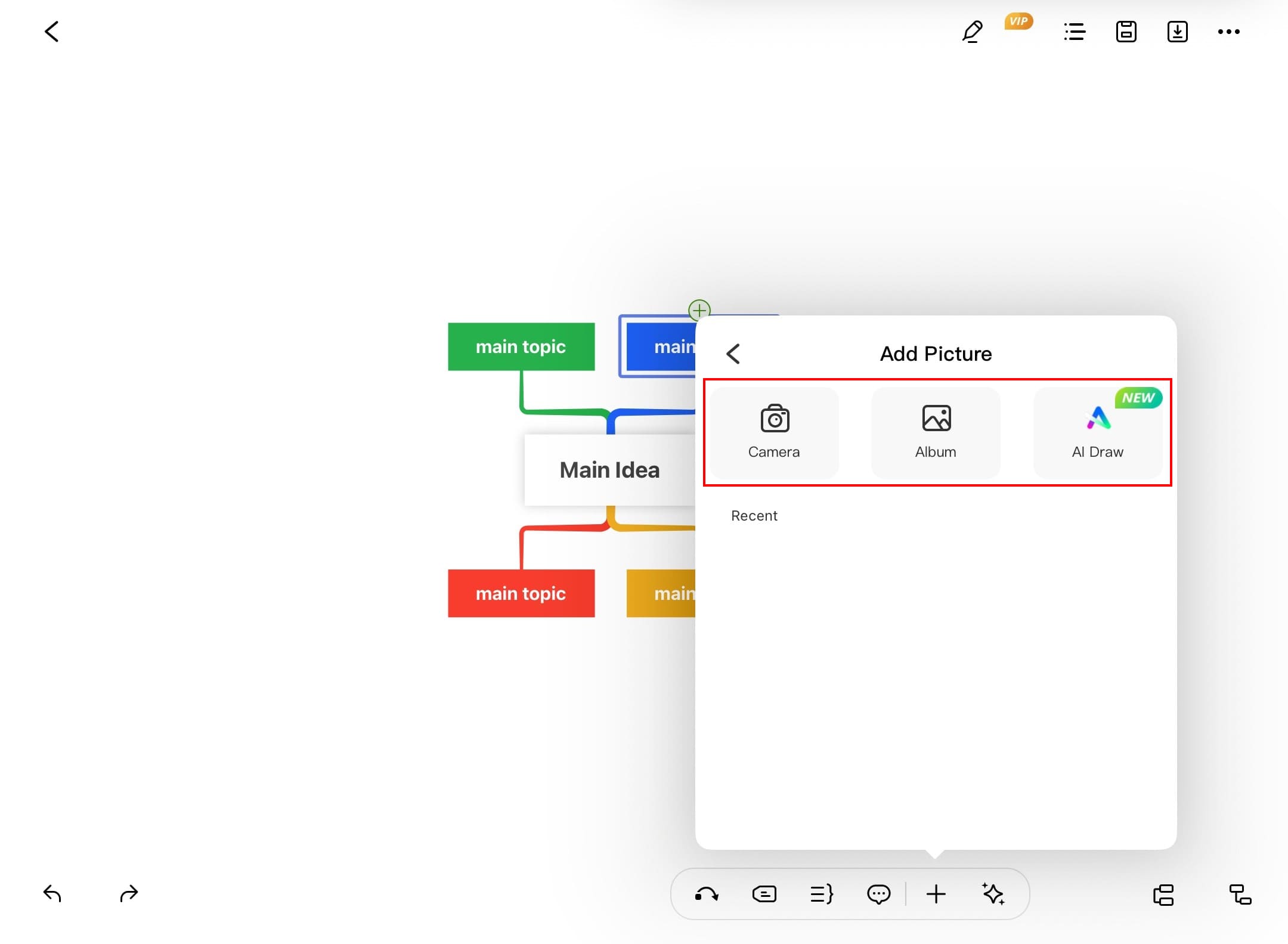
Task: Open the AI sparkle assistant
Action: point(993,894)
